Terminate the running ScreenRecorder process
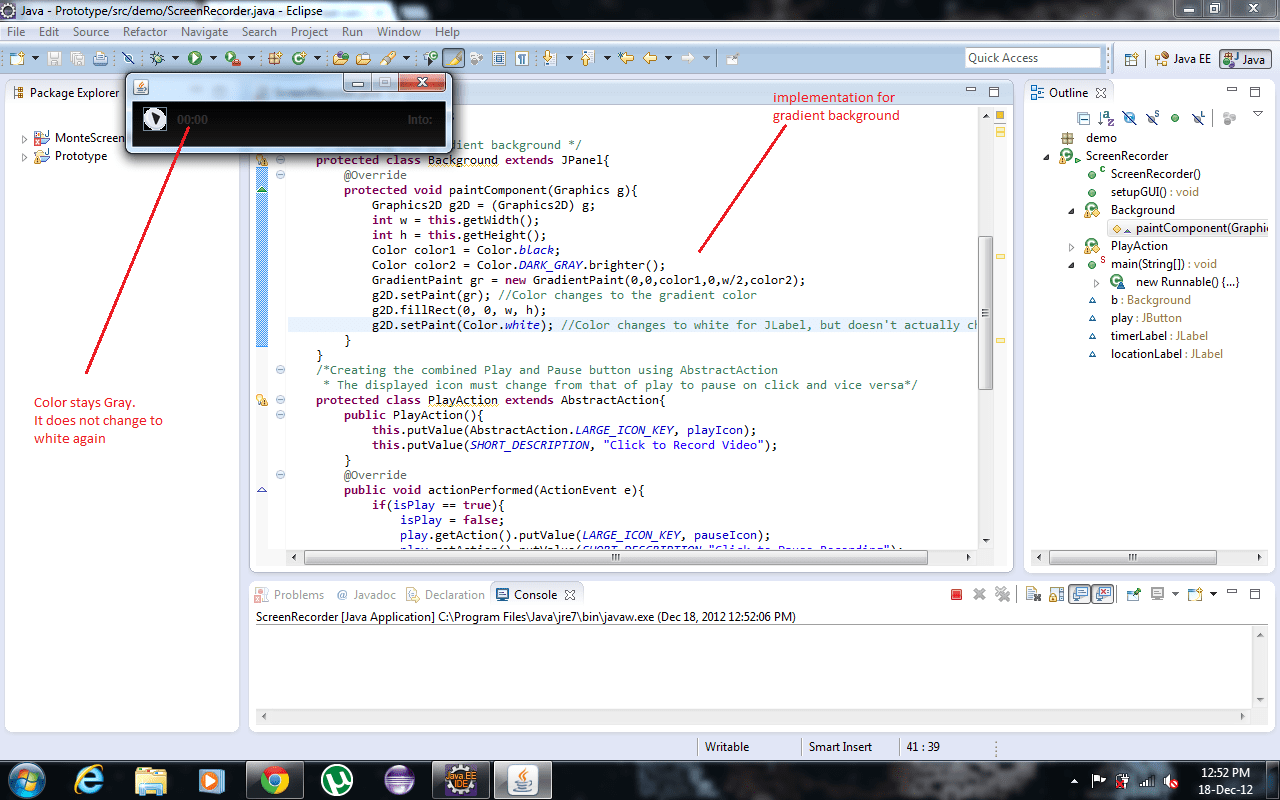This screenshot has width=1280, height=800. [955, 593]
